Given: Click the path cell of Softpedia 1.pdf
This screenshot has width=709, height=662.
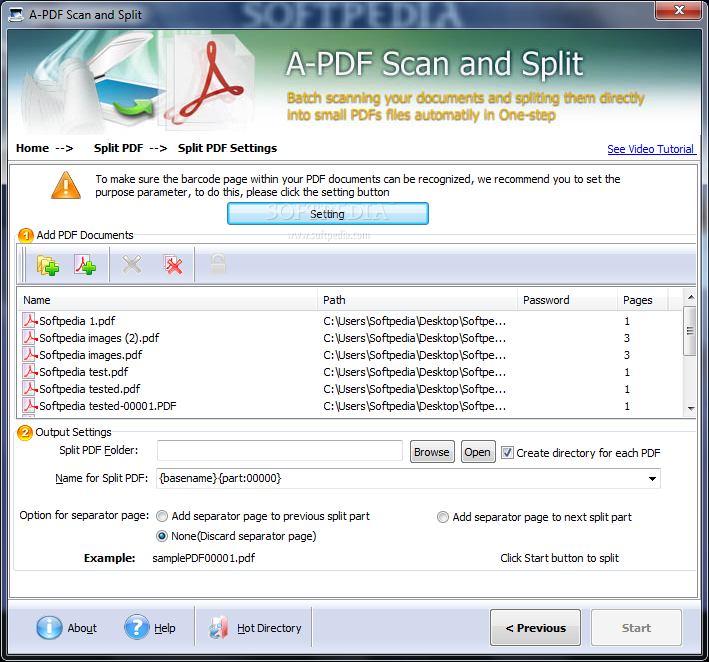Looking at the screenshot, I should [415, 321].
